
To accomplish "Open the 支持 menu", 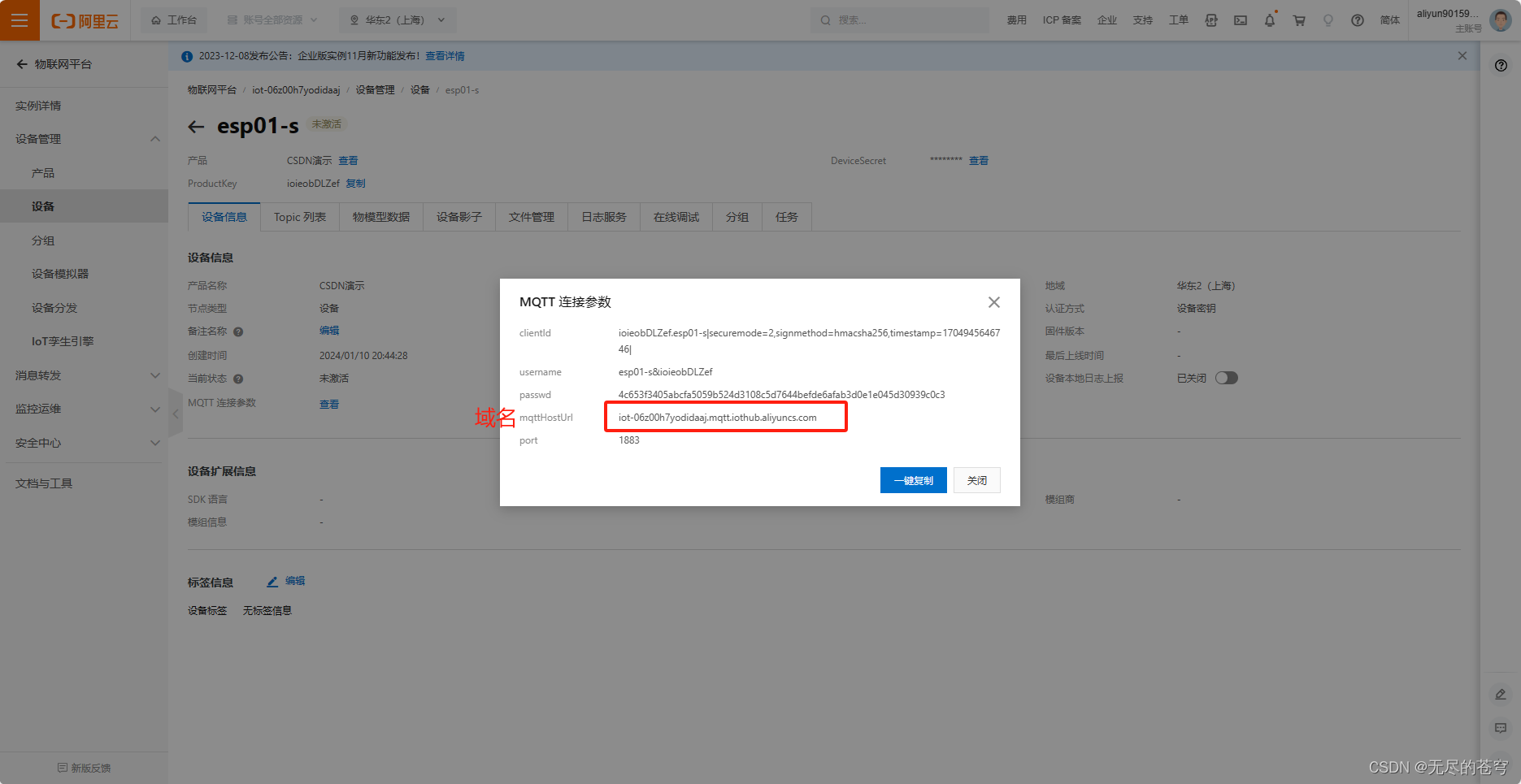I will tap(1142, 20).
